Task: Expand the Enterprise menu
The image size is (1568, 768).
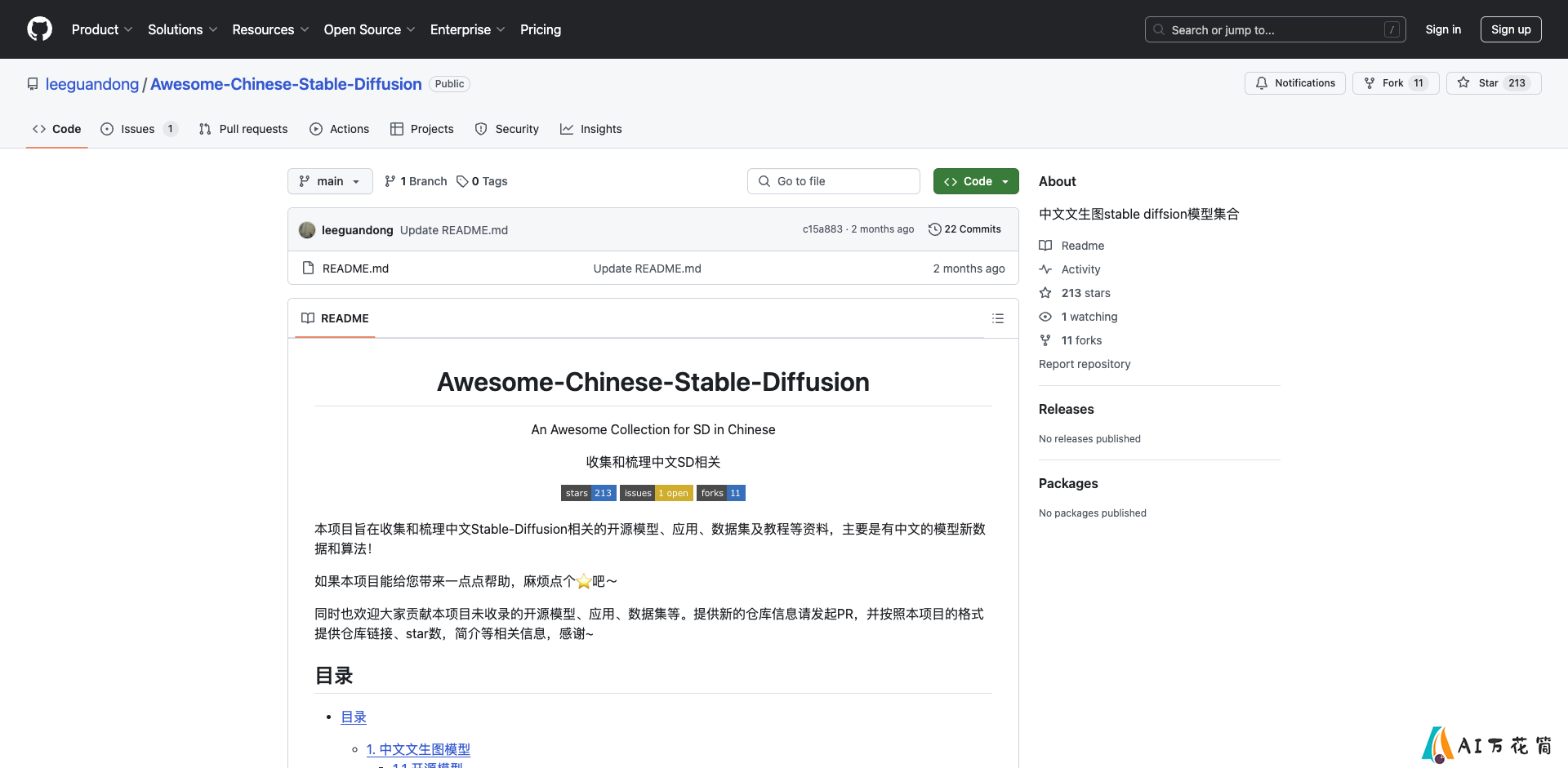Action: click(467, 29)
